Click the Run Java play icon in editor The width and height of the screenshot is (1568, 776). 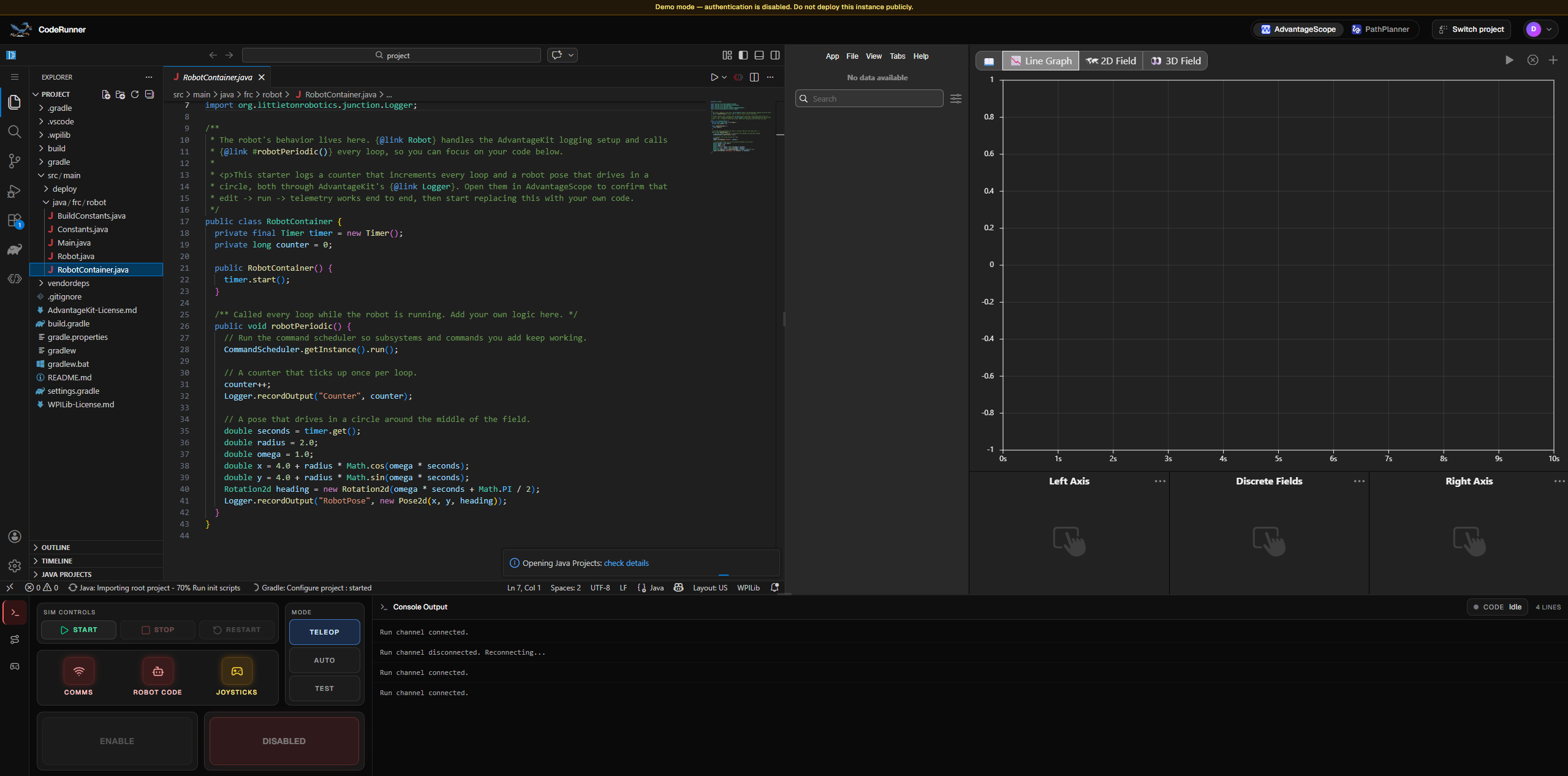(x=714, y=77)
